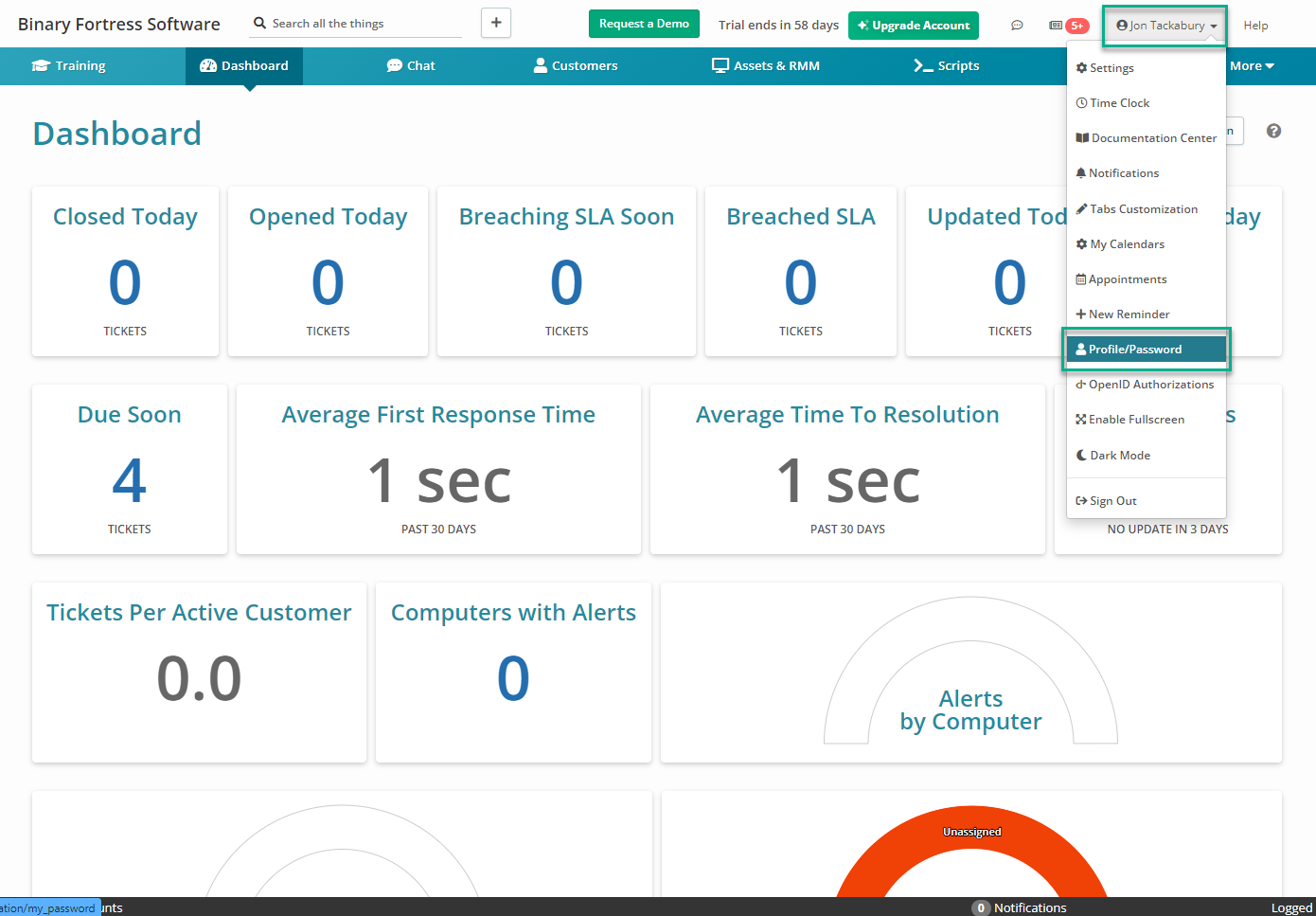Click the Assets & RMM monitor icon

pos(720,65)
